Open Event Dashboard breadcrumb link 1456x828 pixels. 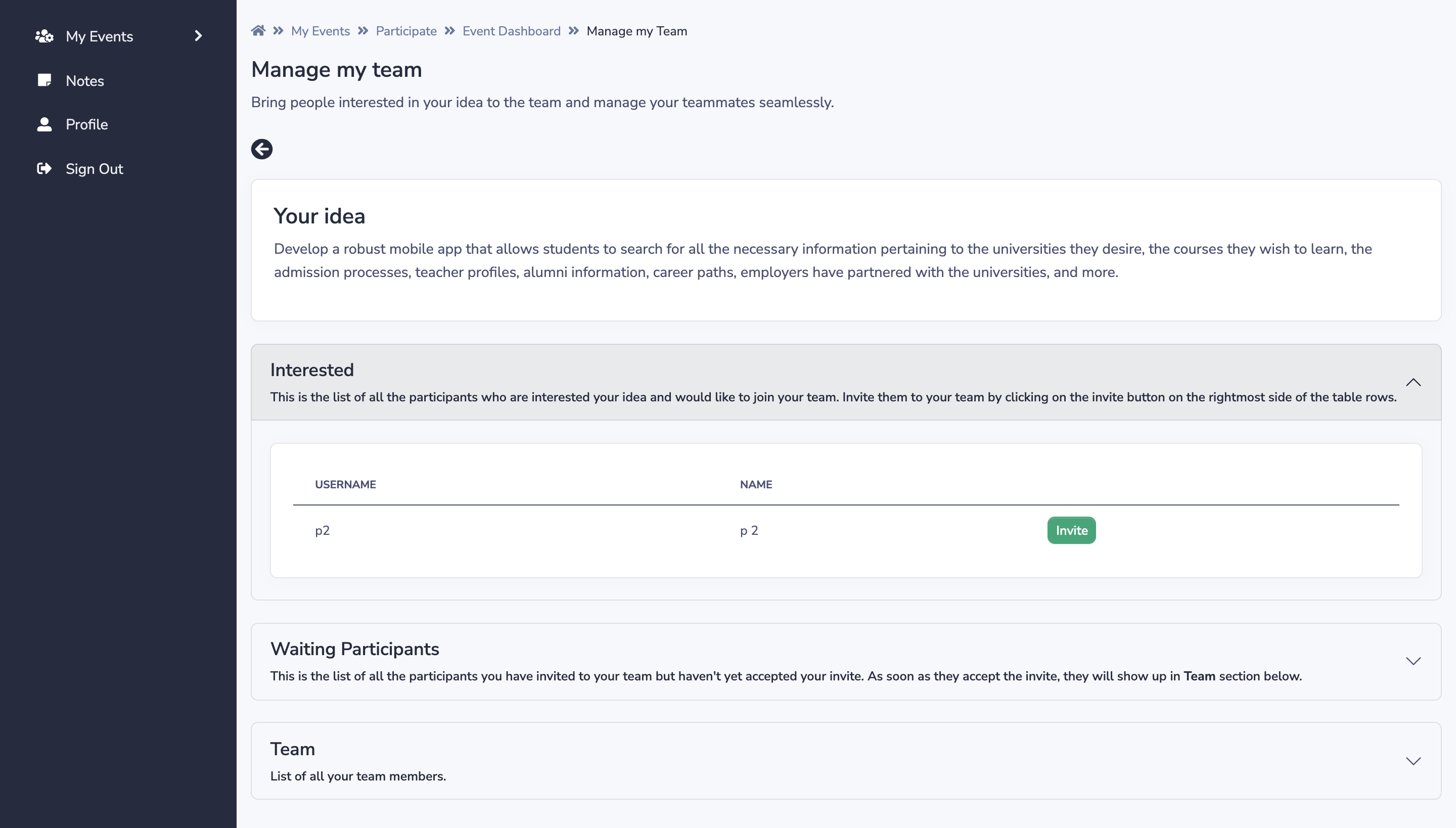click(511, 31)
